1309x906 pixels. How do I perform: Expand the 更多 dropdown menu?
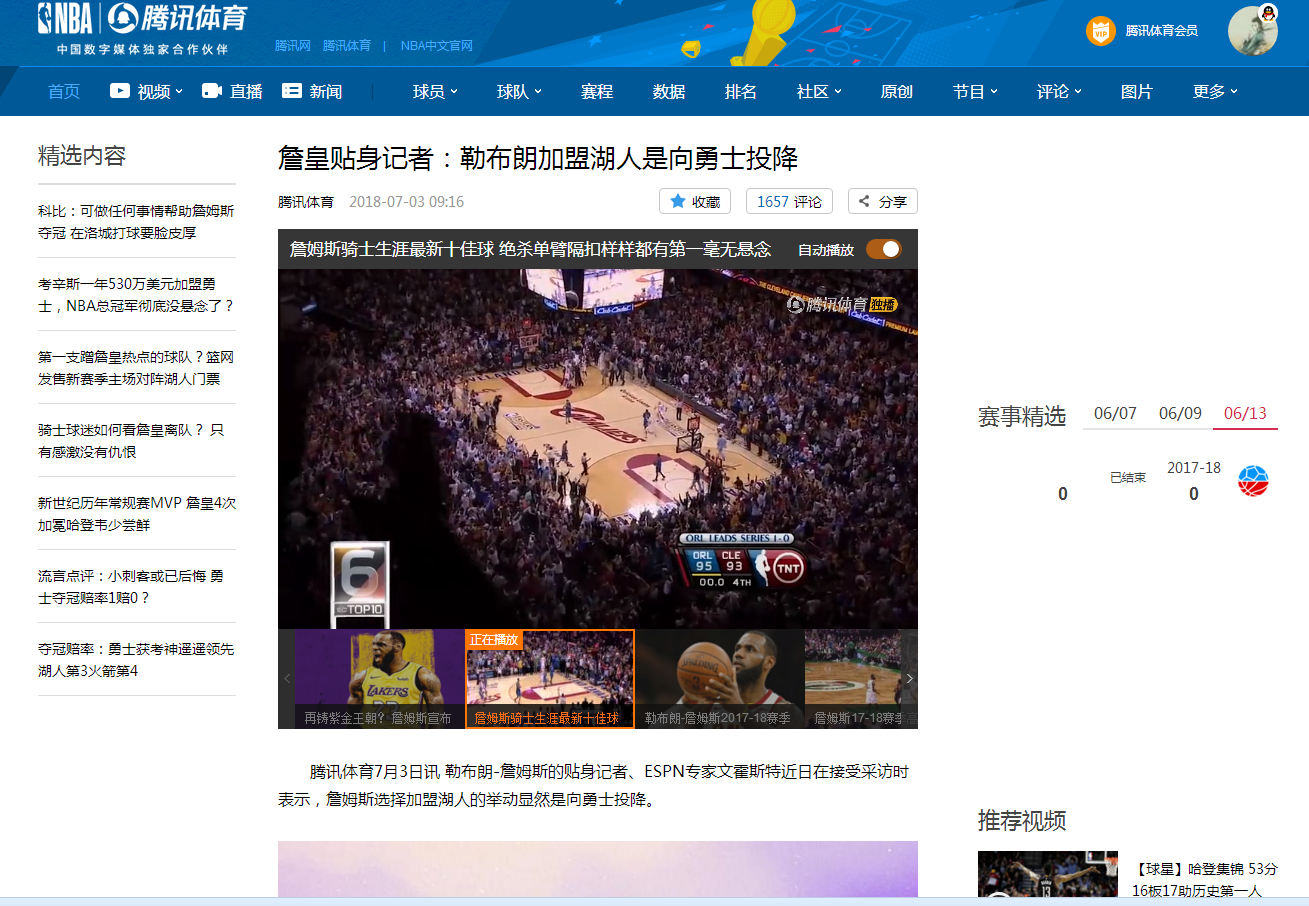[x=1234, y=91]
